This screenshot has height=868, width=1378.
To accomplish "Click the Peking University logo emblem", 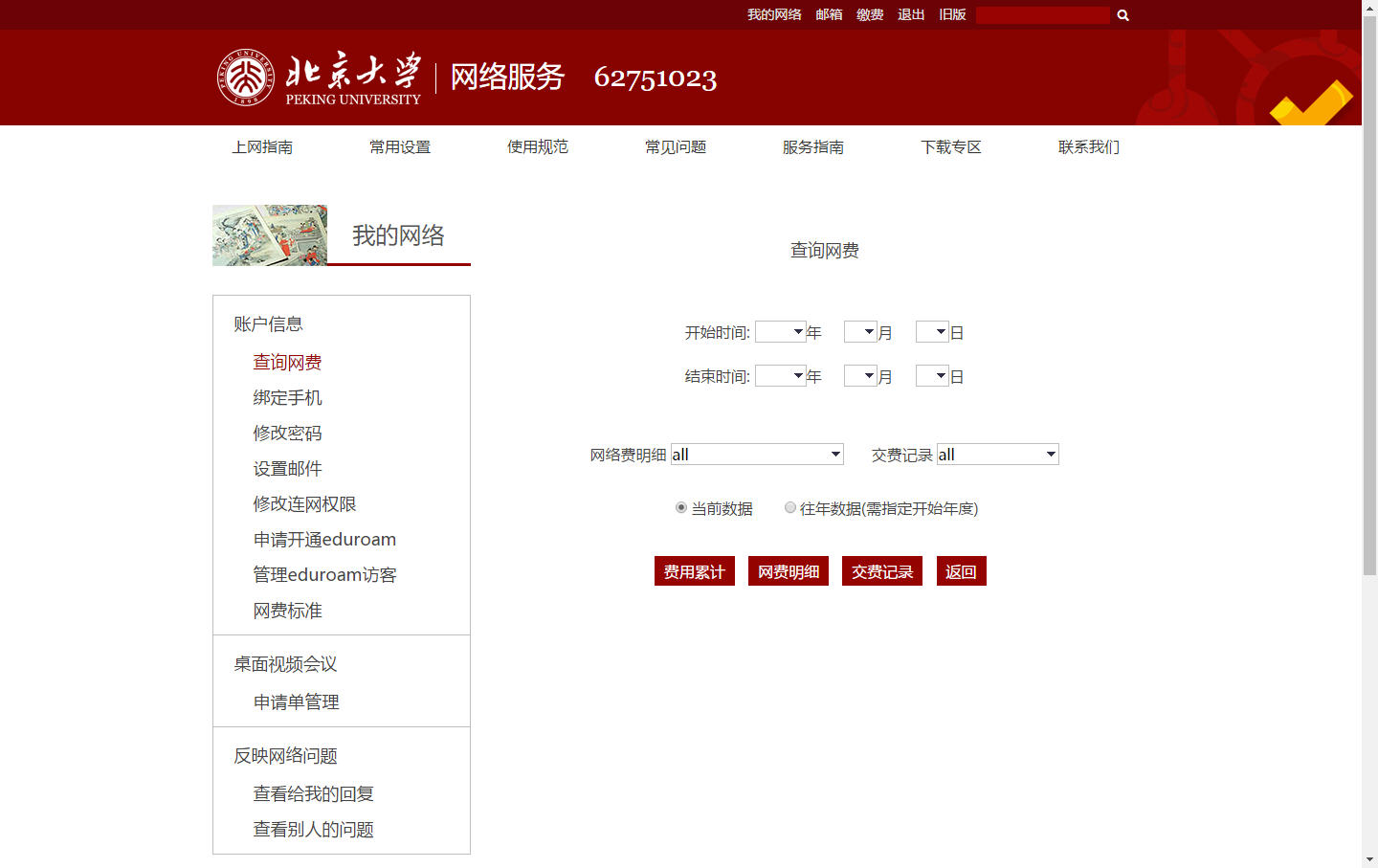I will tap(245, 78).
